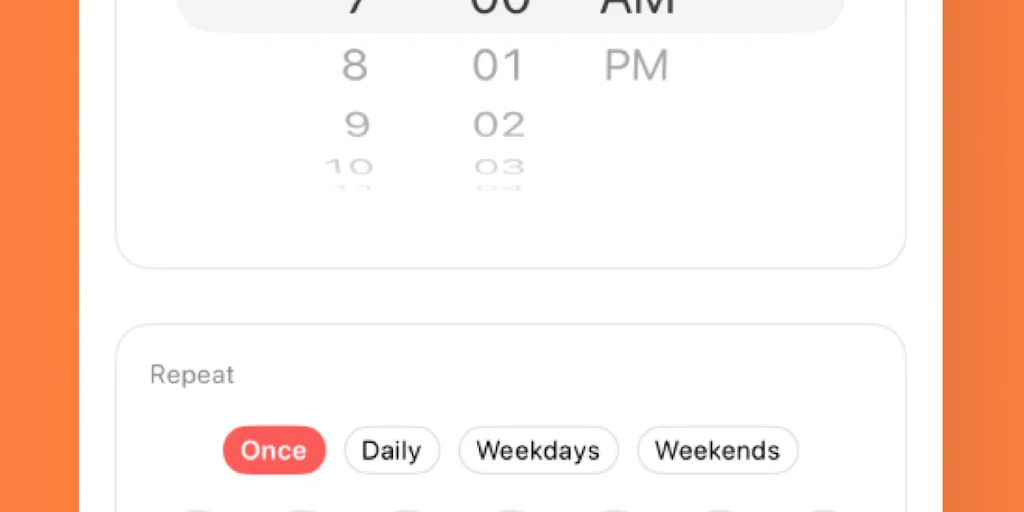
Task: Choose the Weekends repeat option
Action: pos(717,450)
